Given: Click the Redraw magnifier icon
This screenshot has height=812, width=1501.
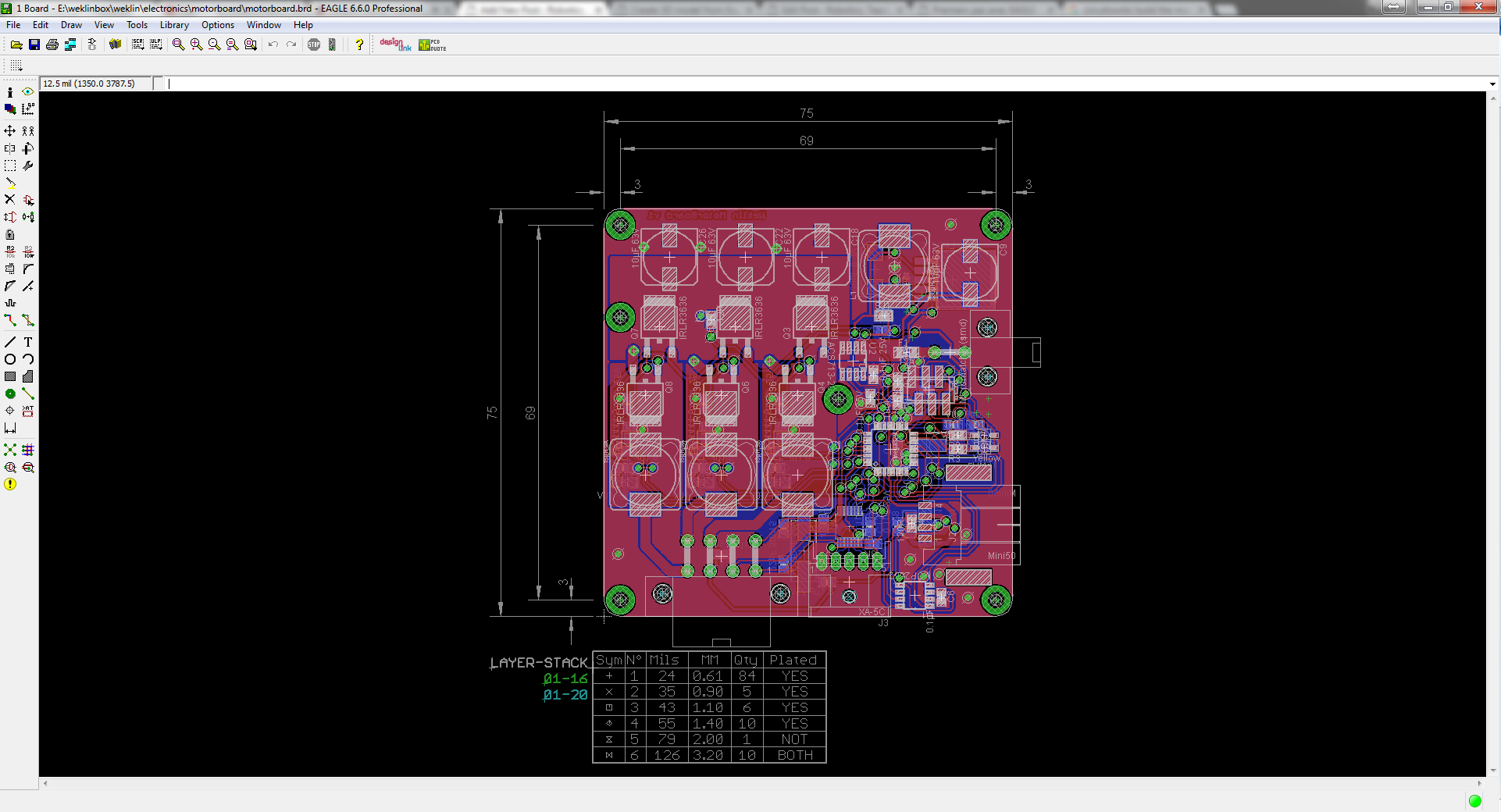Looking at the screenshot, I should click(x=232, y=45).
